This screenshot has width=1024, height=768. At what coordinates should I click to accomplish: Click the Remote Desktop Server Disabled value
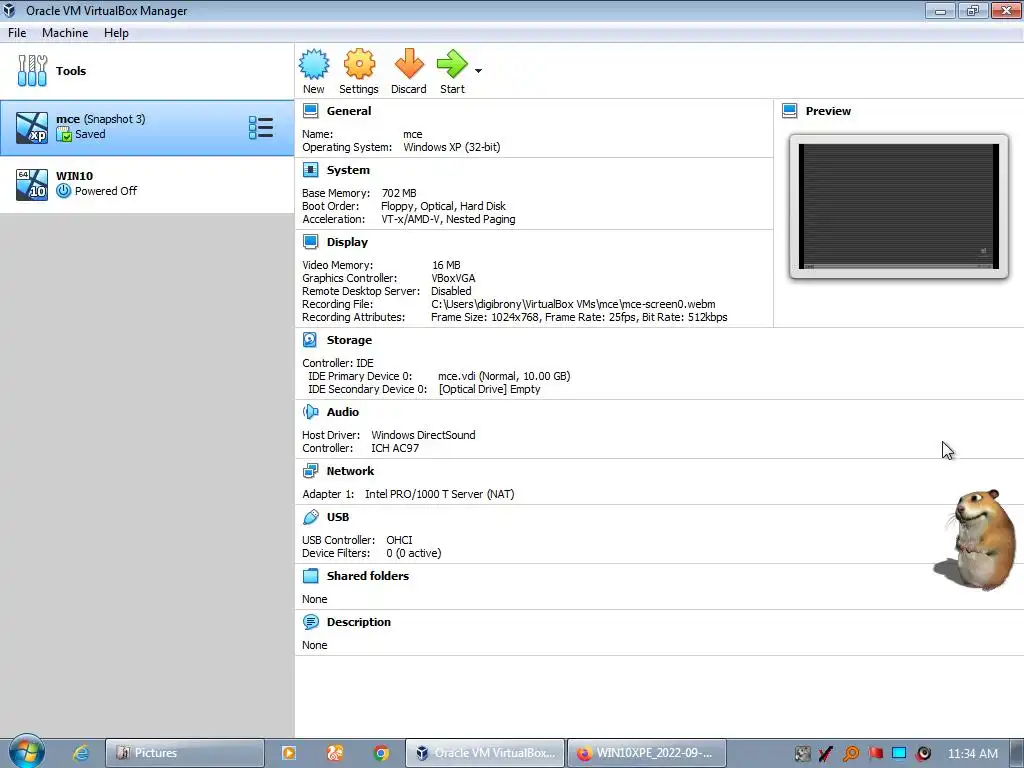click(451, 291)
